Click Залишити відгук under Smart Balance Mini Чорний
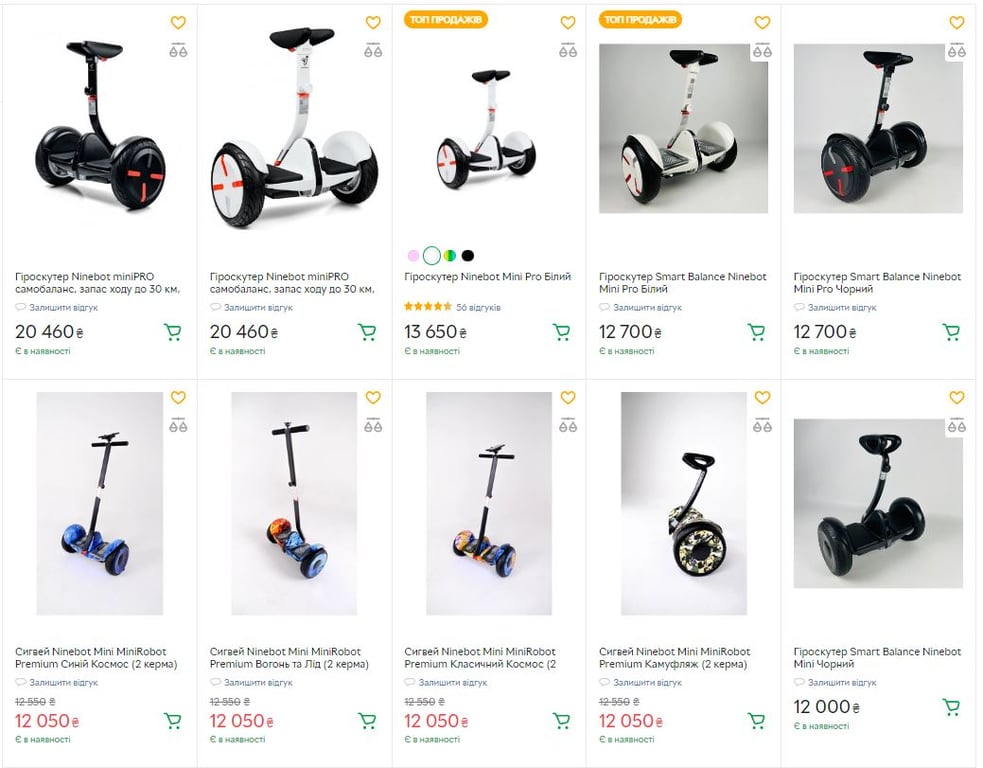The width and height of the screenshot is (983, 768). click(842, 683)
